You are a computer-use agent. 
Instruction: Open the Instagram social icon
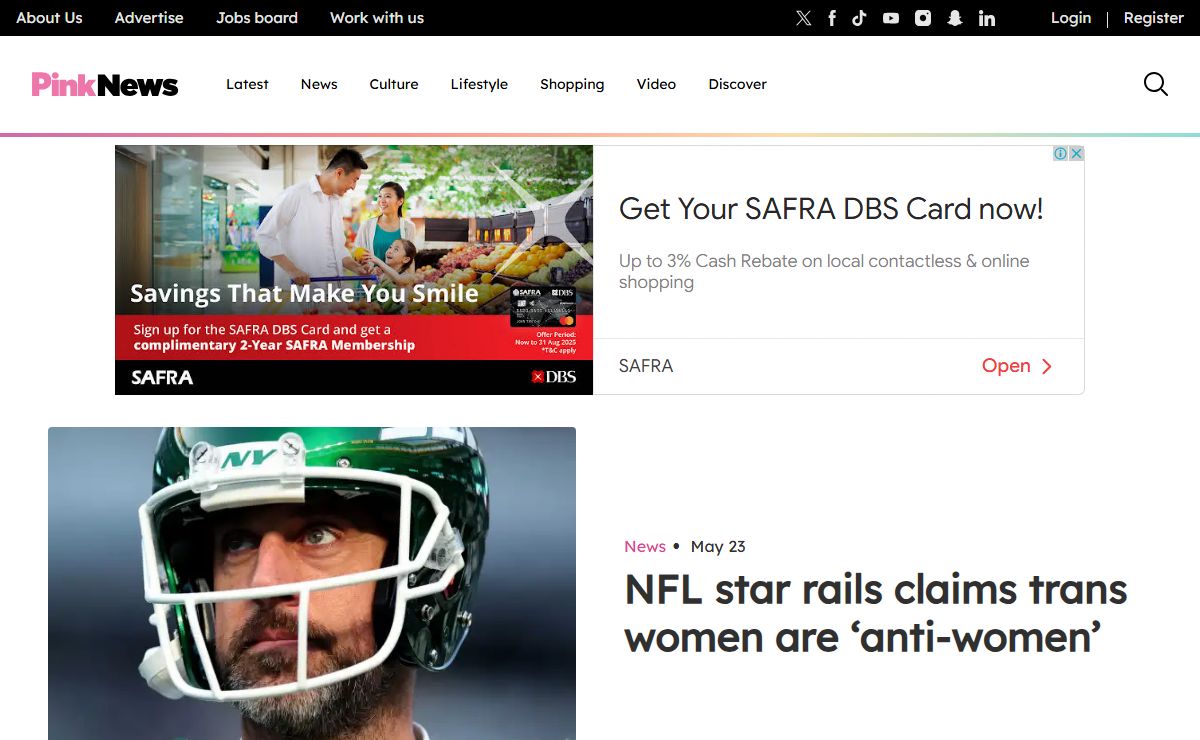pos(923,18)
